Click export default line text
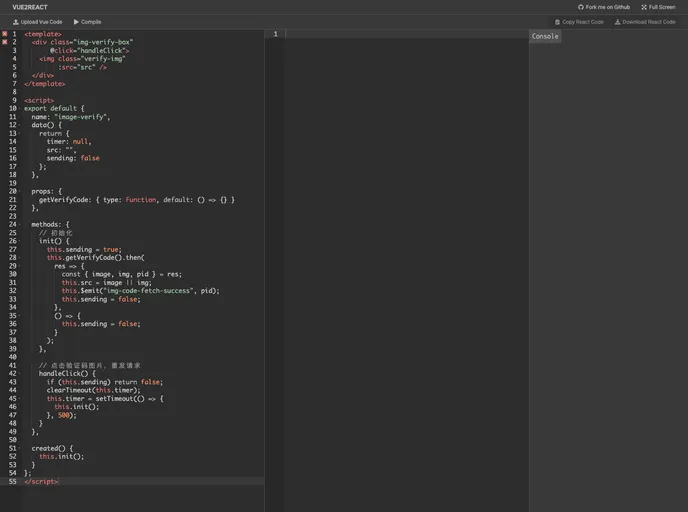 point(54,108)
